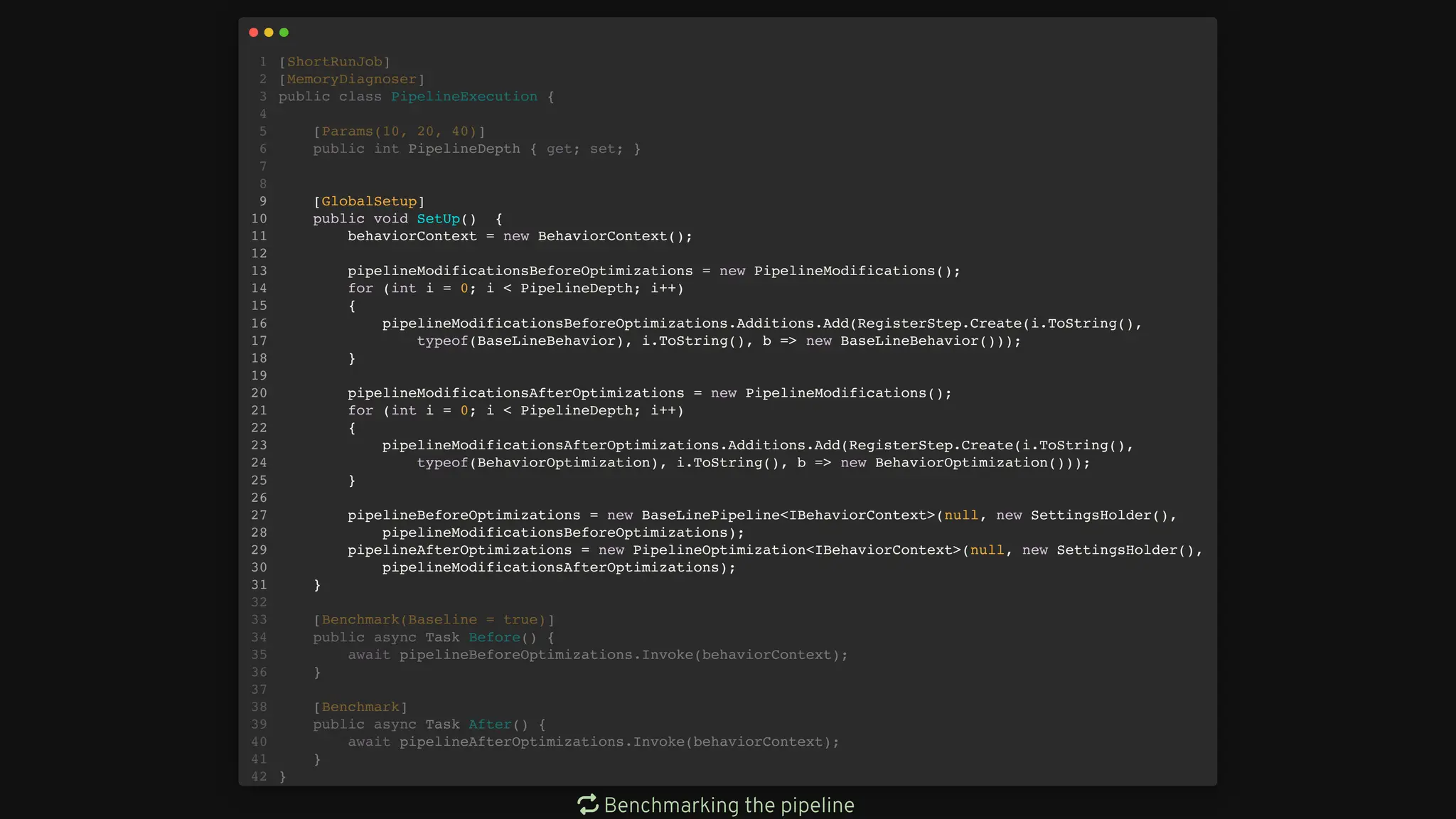Click line number 42 in the gutter
This screenshot has width=1456, height=819.
(x=259, y=777)
